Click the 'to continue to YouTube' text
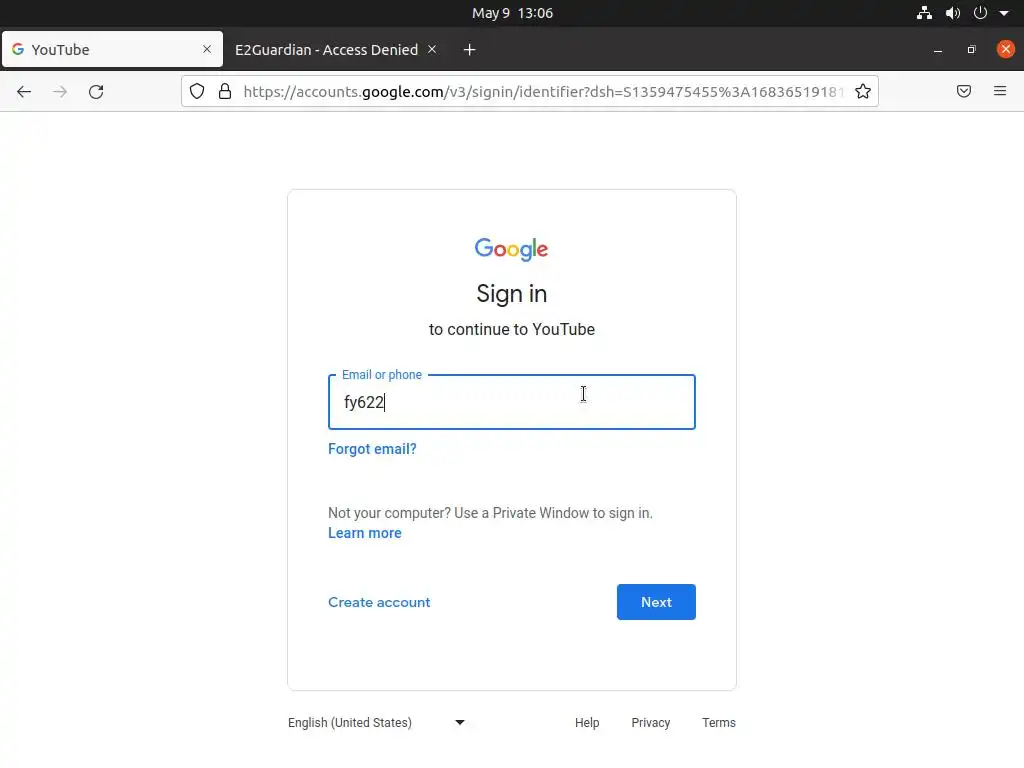1024x768 pixels. pyautogui.click(x=511, y=329)
